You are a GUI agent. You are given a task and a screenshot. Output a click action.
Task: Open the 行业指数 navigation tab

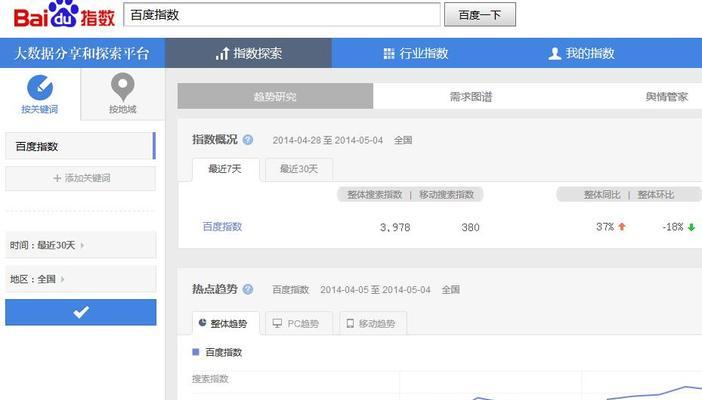[415, 53]
